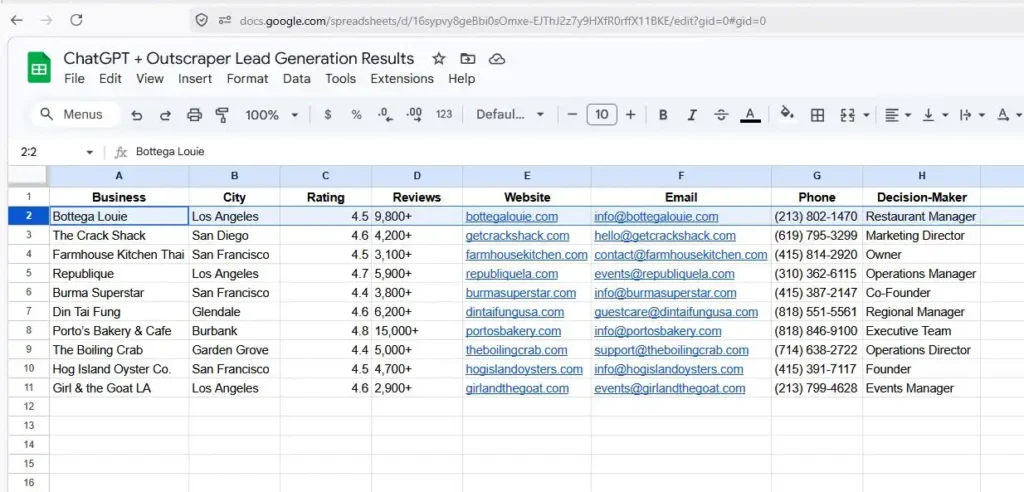Click the borders icon
The height and width of the screenshot is (492, 1024).
click(817, 115)
